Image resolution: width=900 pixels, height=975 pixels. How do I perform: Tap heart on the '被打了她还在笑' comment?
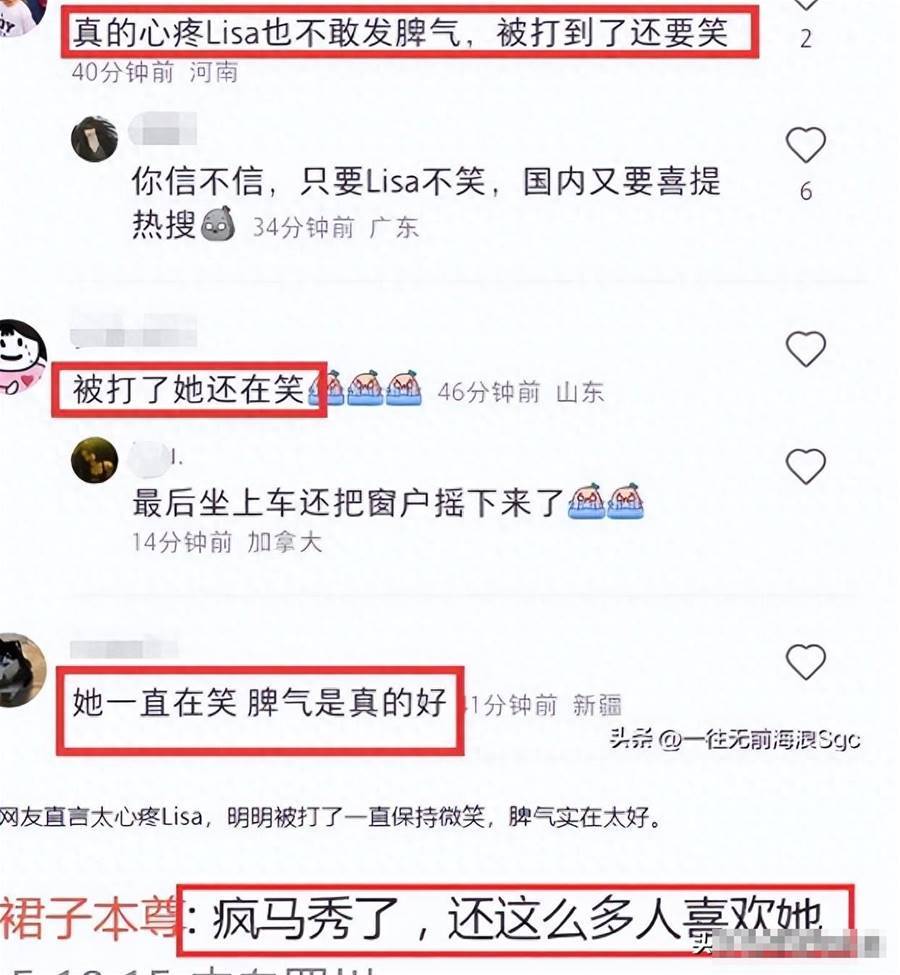point(805,348)
